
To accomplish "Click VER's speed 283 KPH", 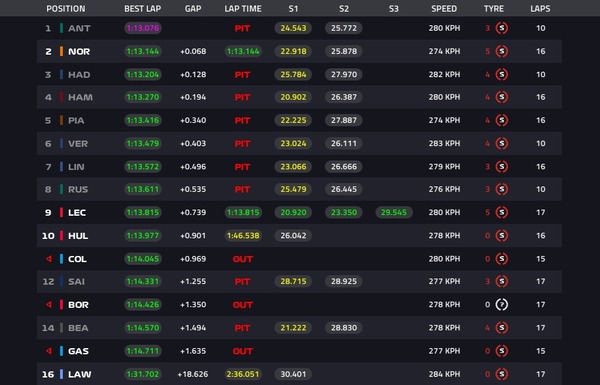I will [444, 144].
